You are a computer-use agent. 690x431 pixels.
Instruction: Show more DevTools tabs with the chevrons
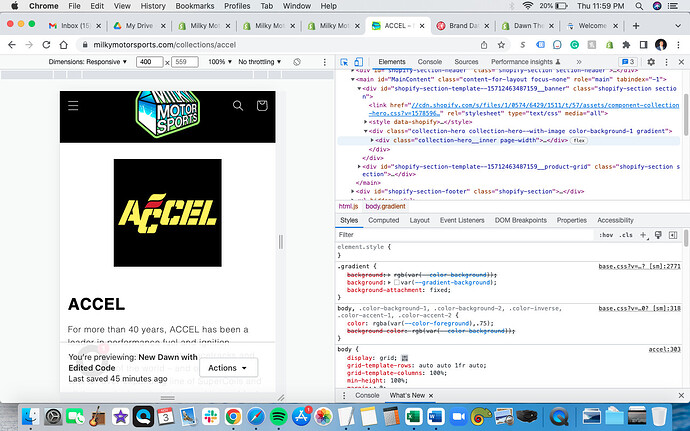click(579, 62)
